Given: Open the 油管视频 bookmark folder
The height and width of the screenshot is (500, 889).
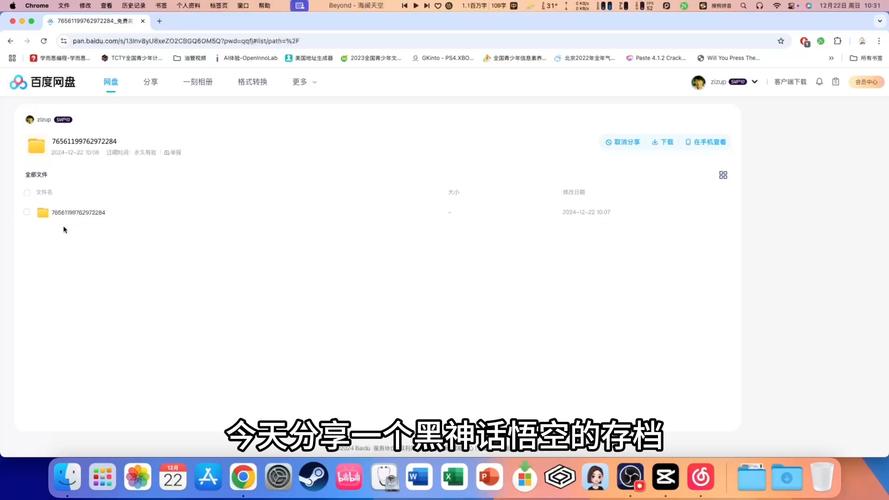Looking at the screenshot, I should 190,58.
